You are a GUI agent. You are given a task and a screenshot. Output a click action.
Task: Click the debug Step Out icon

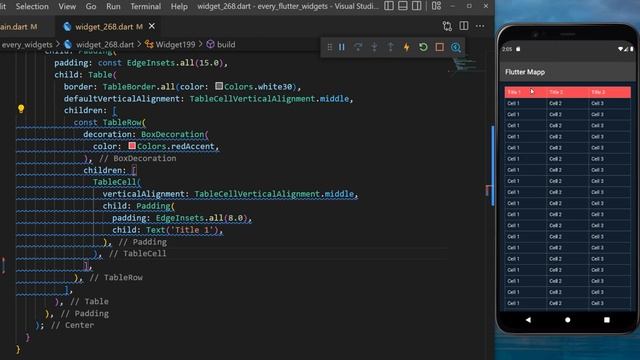pos(391,47)
